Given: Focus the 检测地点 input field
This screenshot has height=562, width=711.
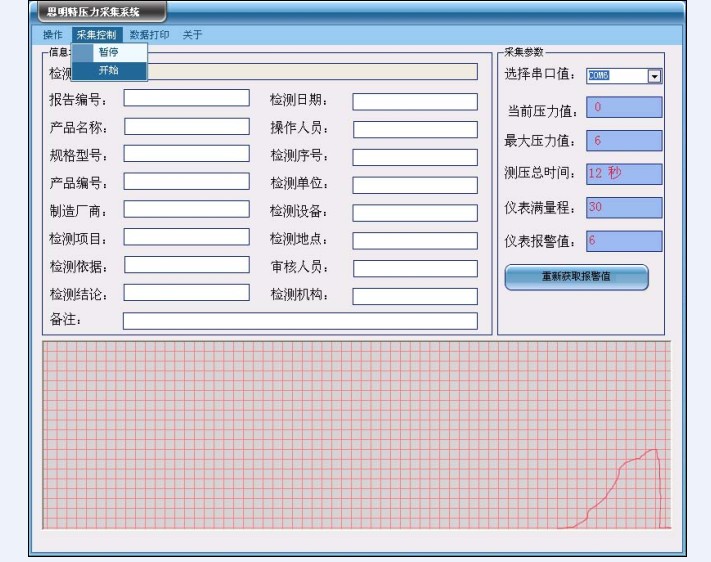Looking at the screenshot, I should pyautogui.click(x=415, y=241).
